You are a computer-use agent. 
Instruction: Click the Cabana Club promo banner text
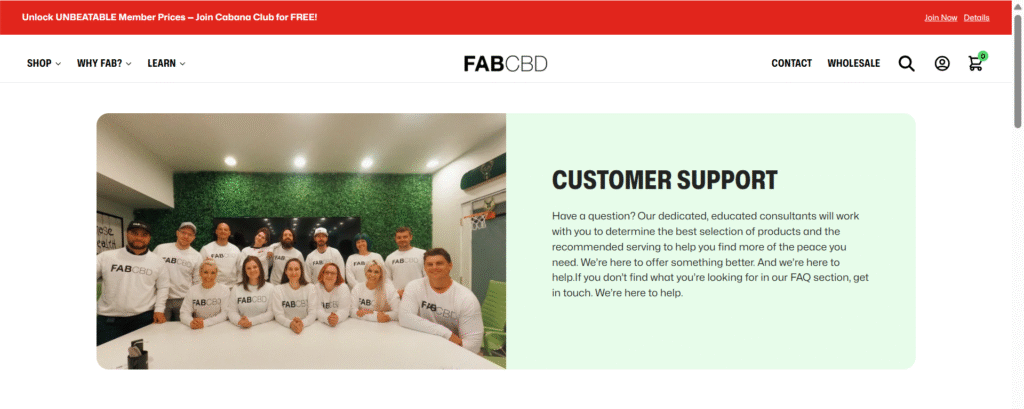click(169, 17)
